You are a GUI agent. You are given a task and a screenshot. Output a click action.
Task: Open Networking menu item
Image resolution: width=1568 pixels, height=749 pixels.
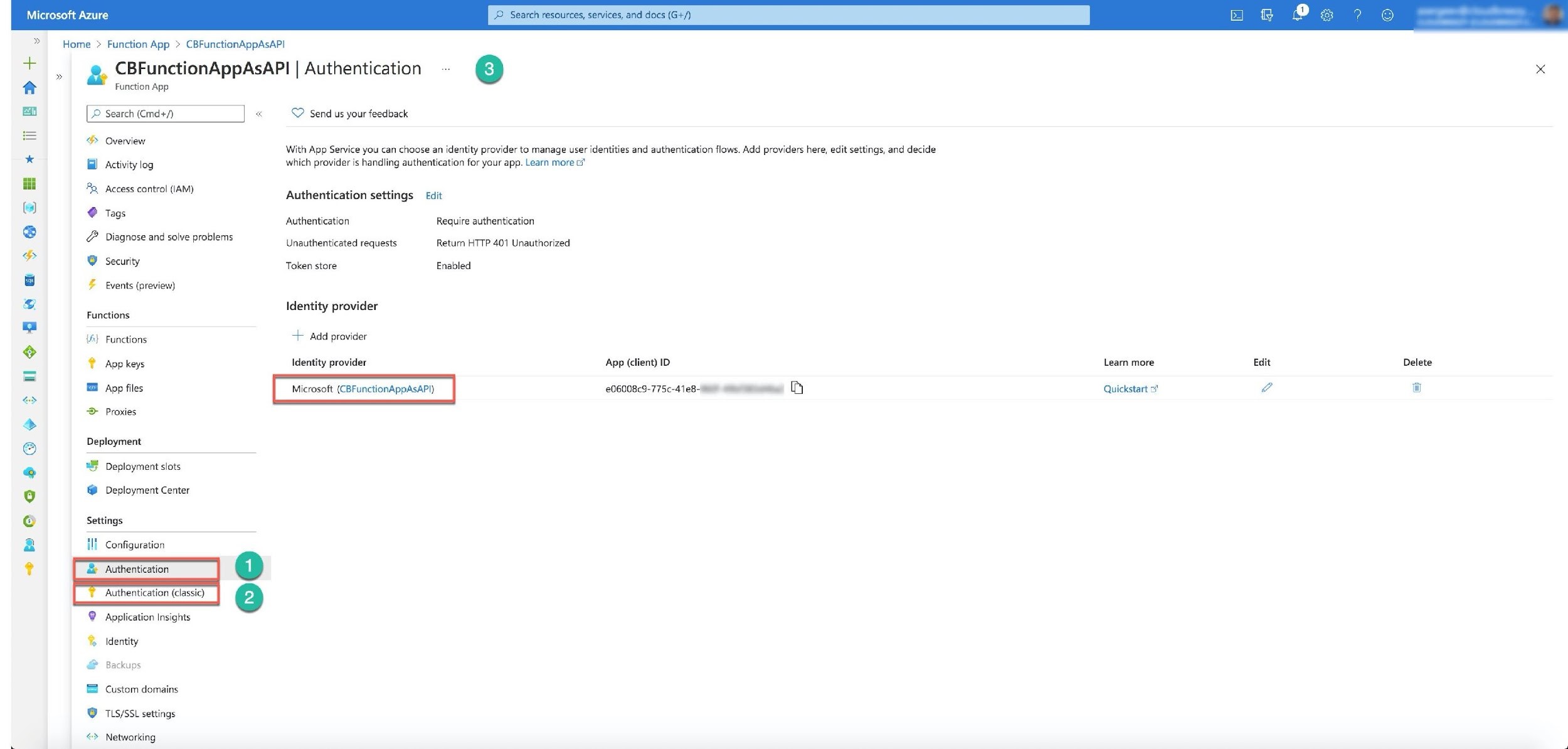tap(130, 738)
